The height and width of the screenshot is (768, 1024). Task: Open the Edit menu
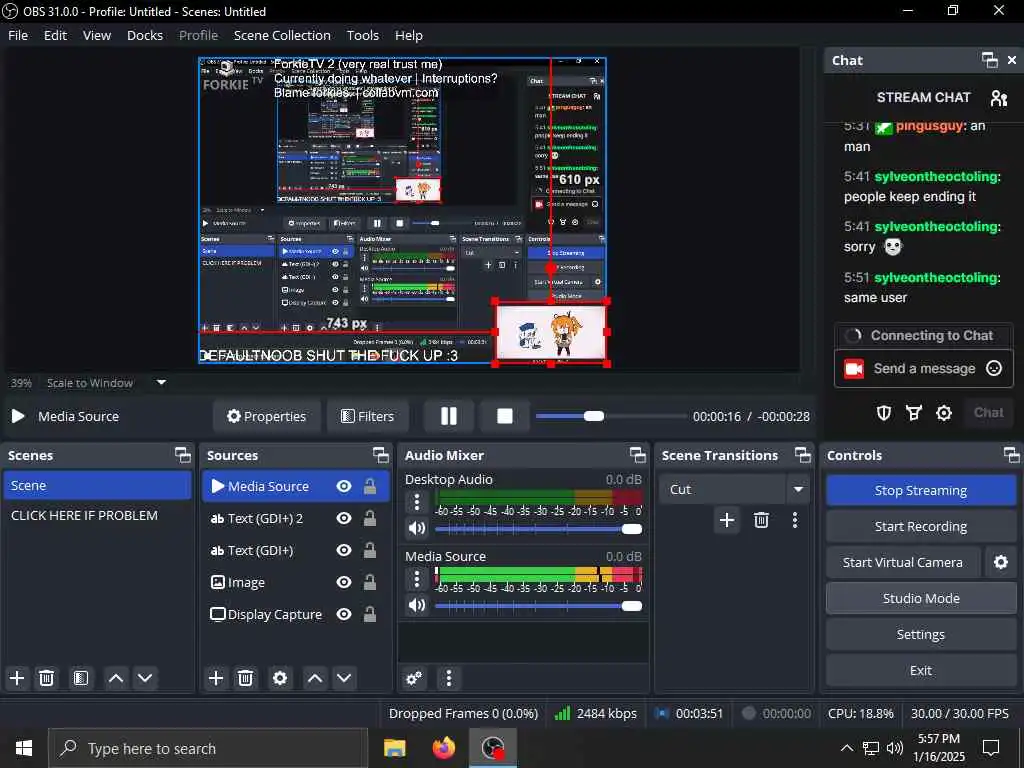(x=56, y=35)
